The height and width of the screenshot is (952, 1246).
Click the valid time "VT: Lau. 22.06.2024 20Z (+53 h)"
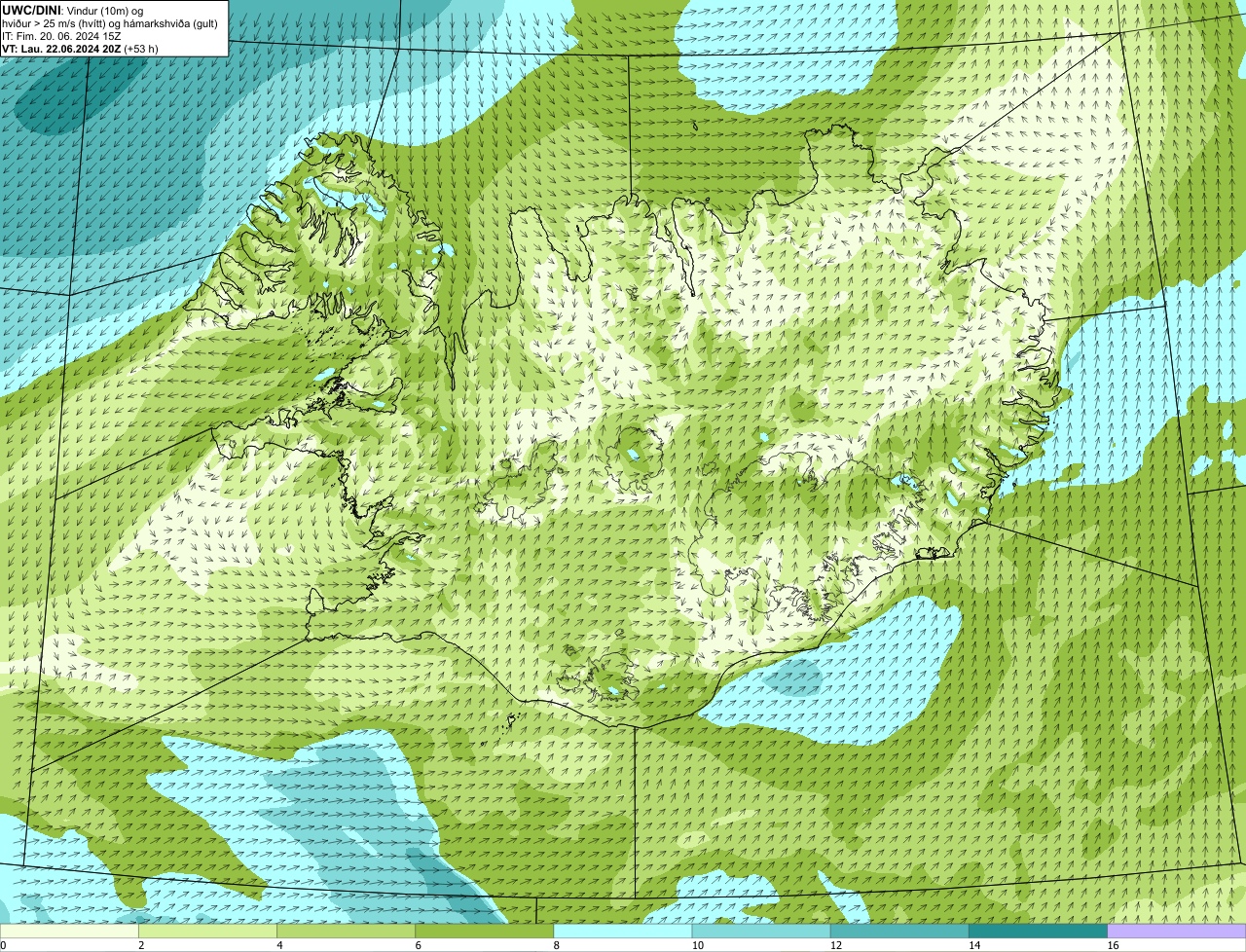point(80,48)
